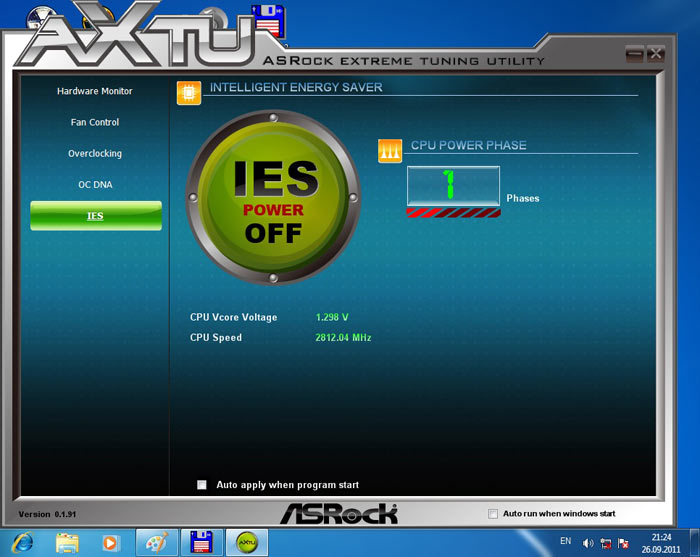Click the floppy disk desktop icon behind AXTU
This screenshot has width=700, height=557.
pyautogui.click(x=268, y=20)
